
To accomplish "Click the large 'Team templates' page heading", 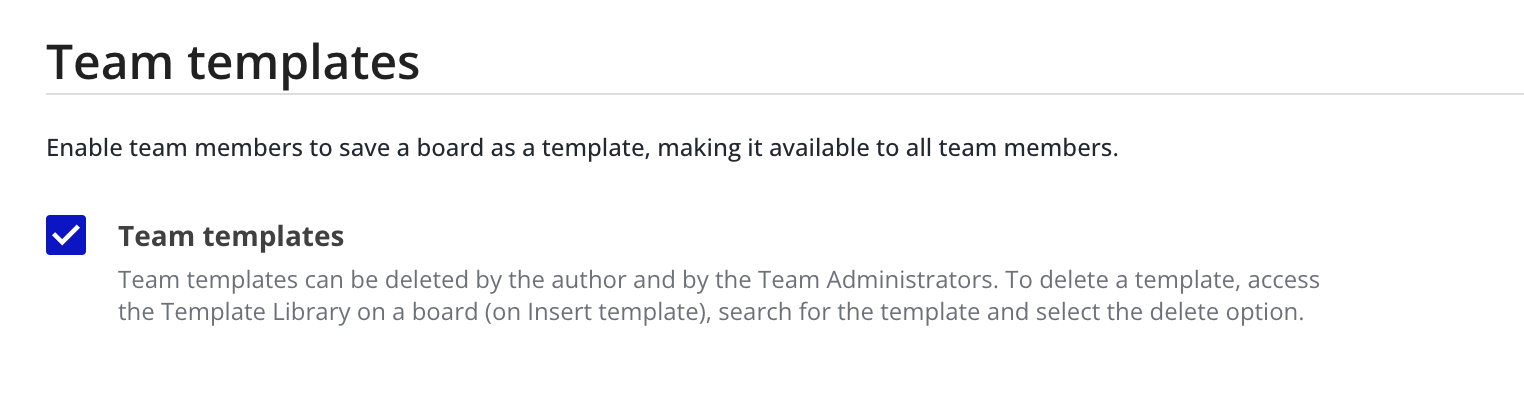I will tap(233, 62).
